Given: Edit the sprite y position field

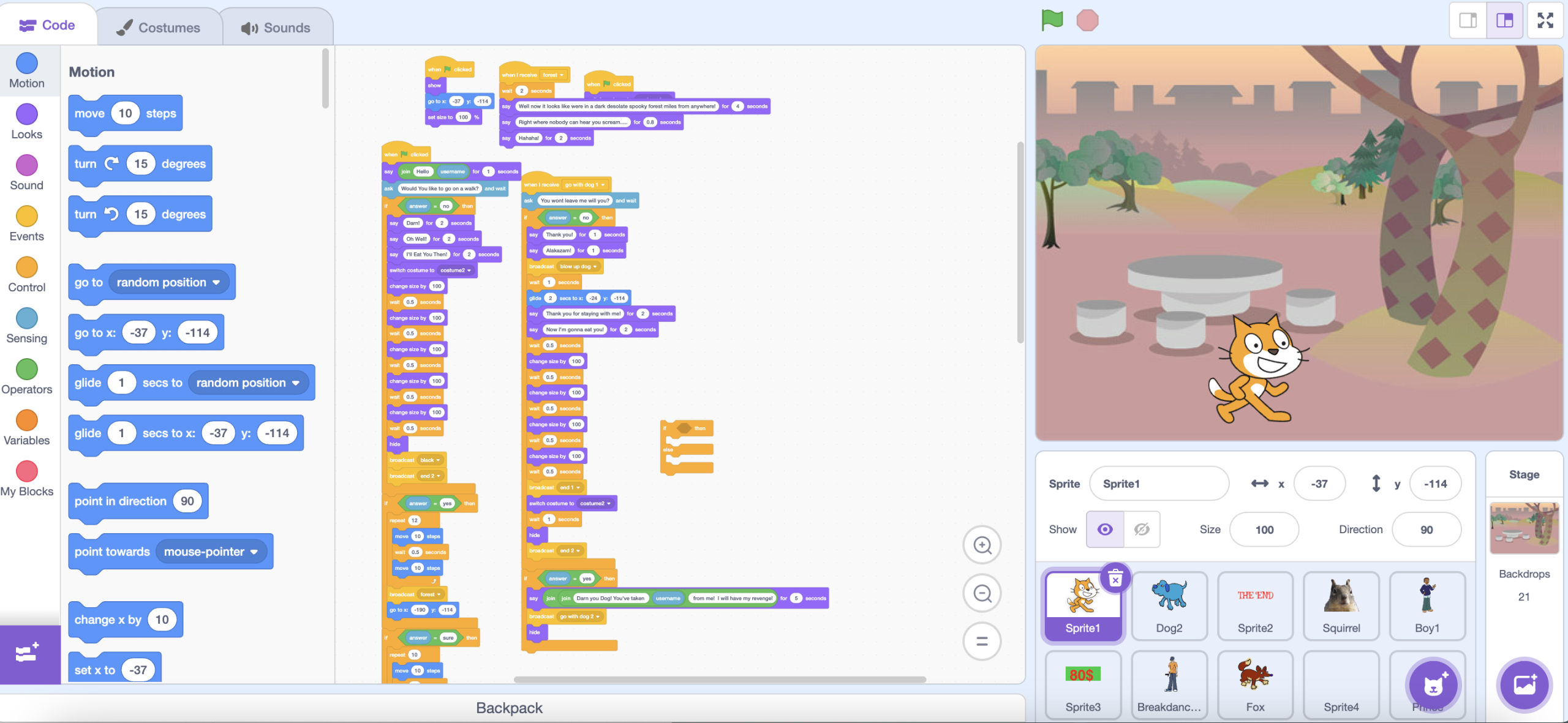Looking at the screenshot, I should [x=1435, y=484].
